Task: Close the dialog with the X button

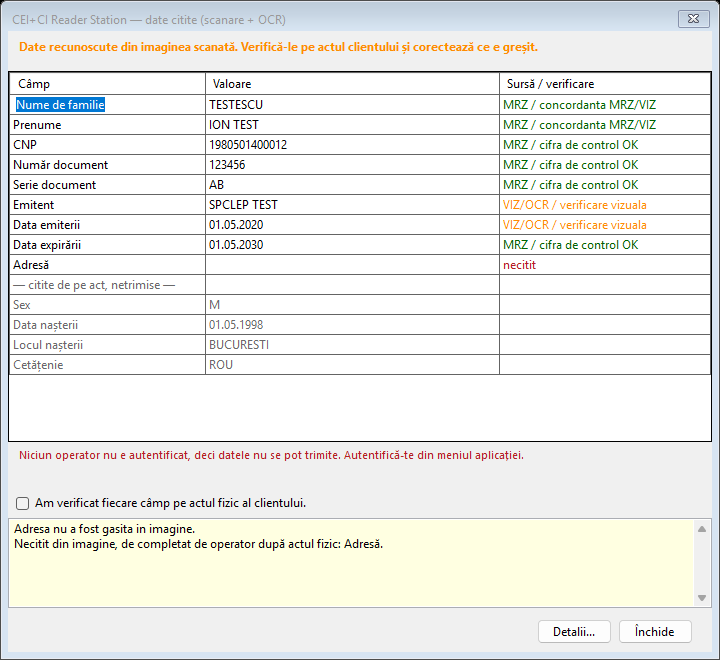Action: 693,19
